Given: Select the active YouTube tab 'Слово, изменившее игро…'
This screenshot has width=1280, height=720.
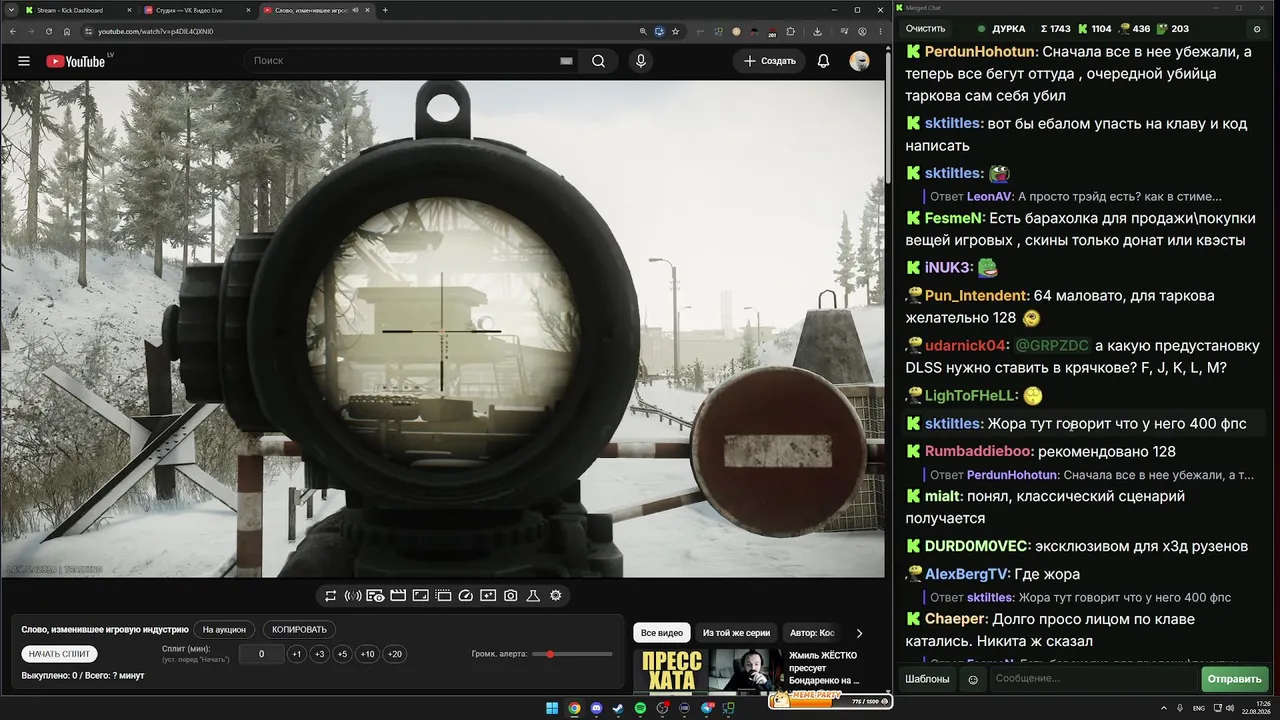Looking at the screenshot, I should (x=317, y=10).
